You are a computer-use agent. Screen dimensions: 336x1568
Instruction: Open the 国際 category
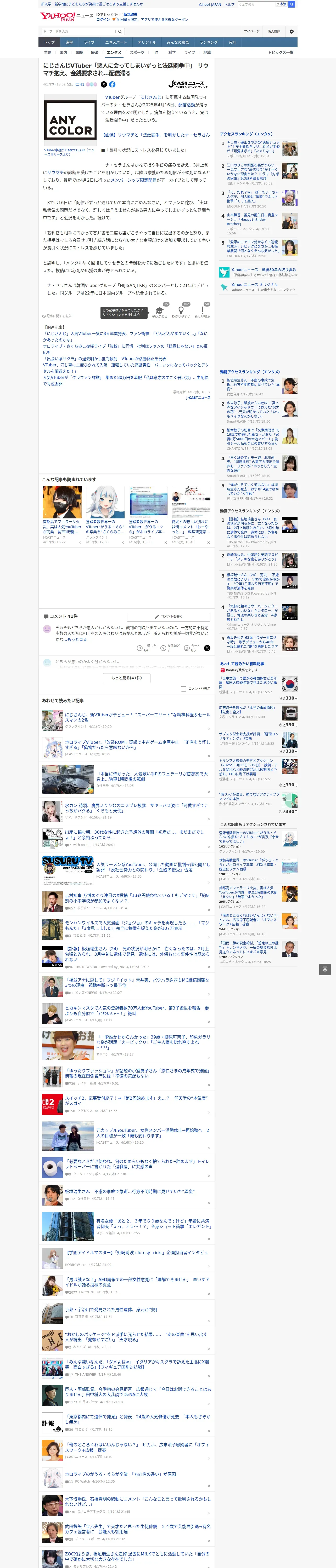(79, 53)
